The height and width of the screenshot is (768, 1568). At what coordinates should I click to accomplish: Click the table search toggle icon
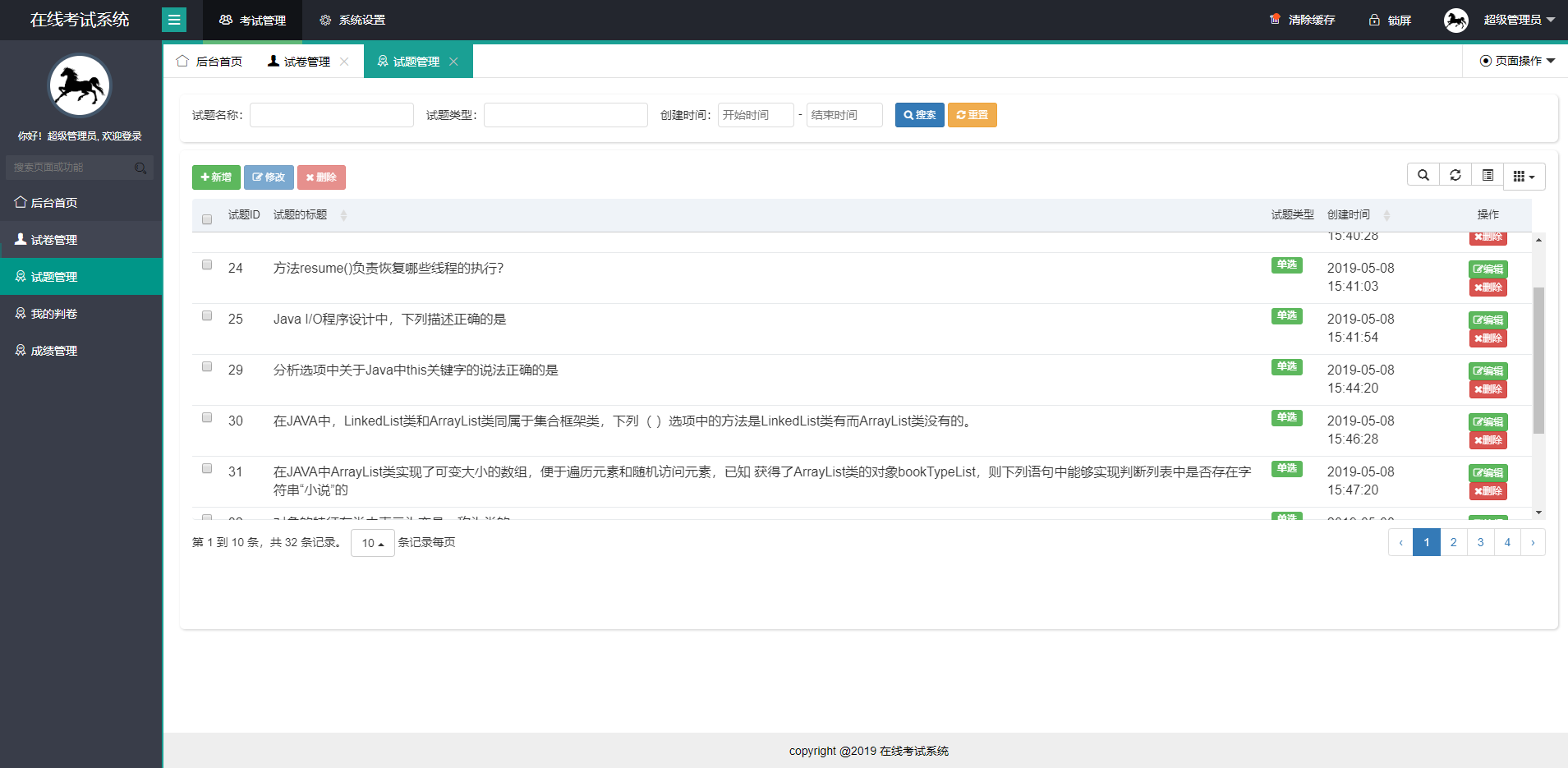pyautogui.click(x=1423, y=175)
